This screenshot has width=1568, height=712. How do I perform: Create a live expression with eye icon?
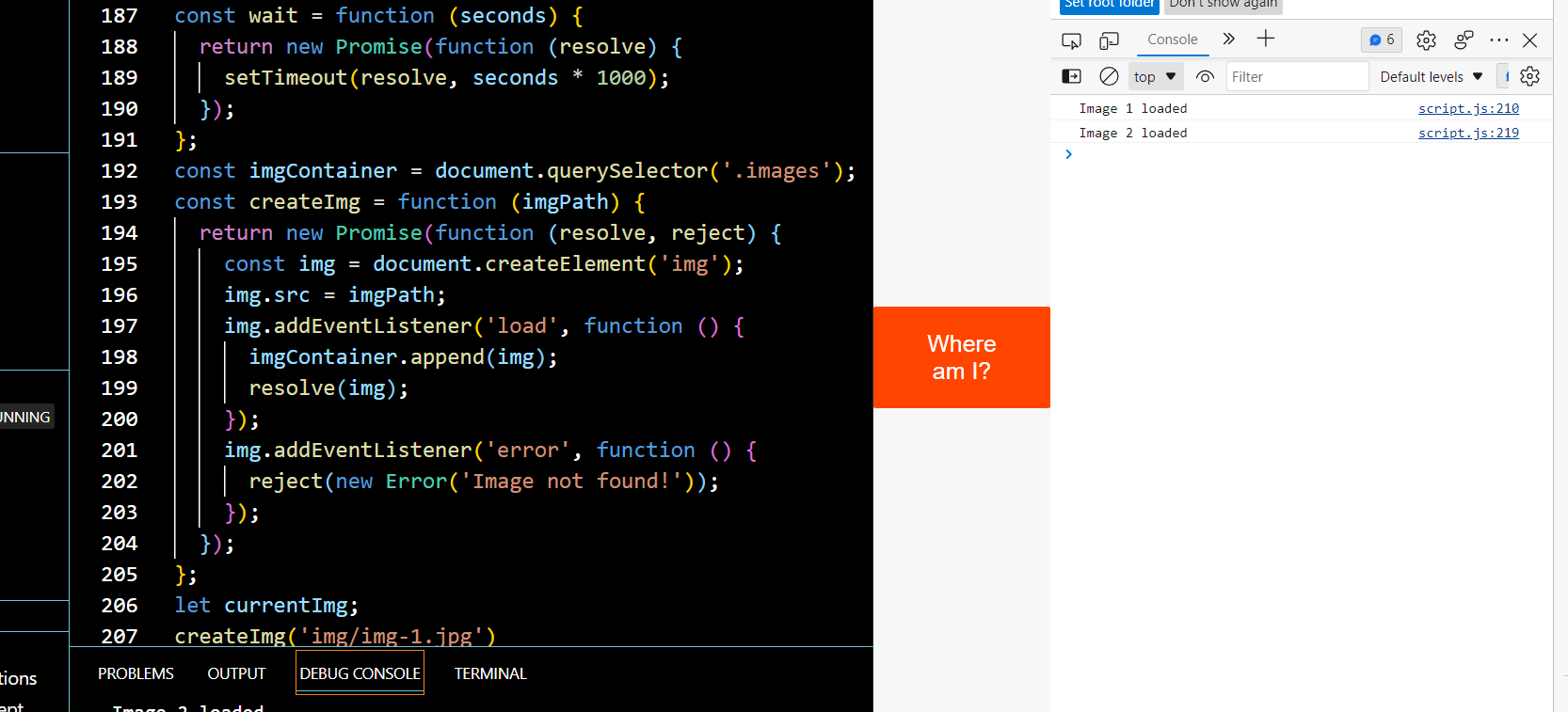pos(1205,77)
